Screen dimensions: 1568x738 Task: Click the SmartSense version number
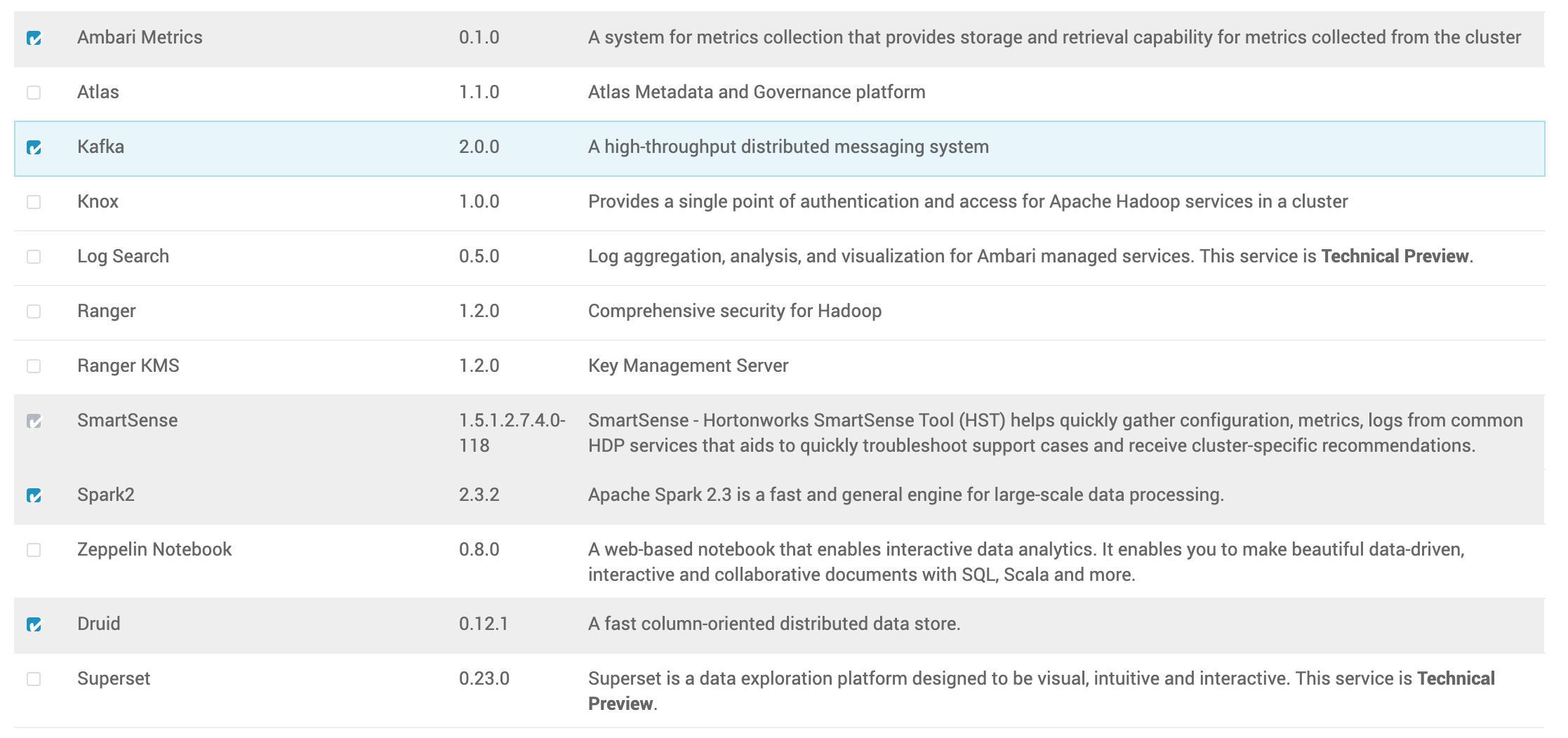tap(512, 433)
